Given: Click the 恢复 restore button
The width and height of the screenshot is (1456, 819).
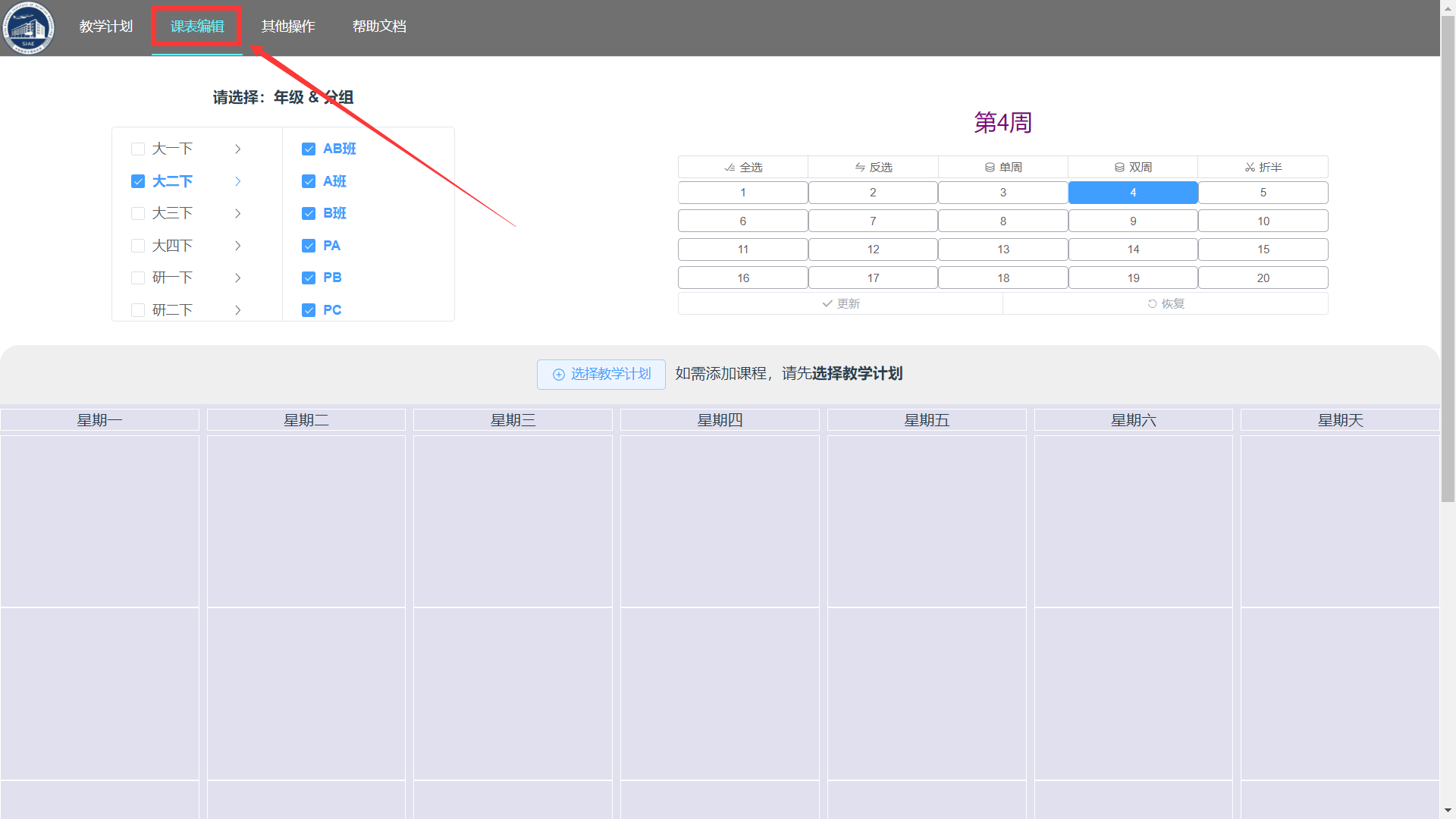Looking at the screenshot, I should [1166, 303].
